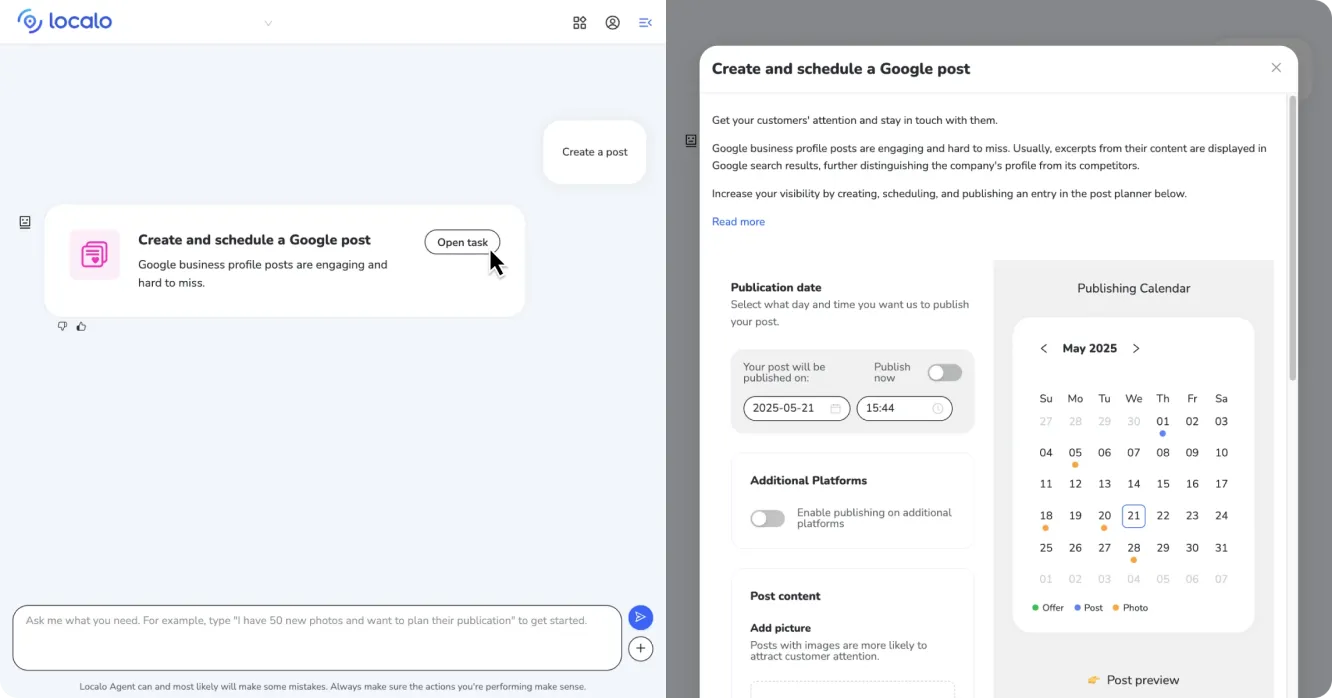Open the workspace selector dropdown in the header
Image resolution: width=1332 pixels, height=698 pixels.
[x=267, y=22]
